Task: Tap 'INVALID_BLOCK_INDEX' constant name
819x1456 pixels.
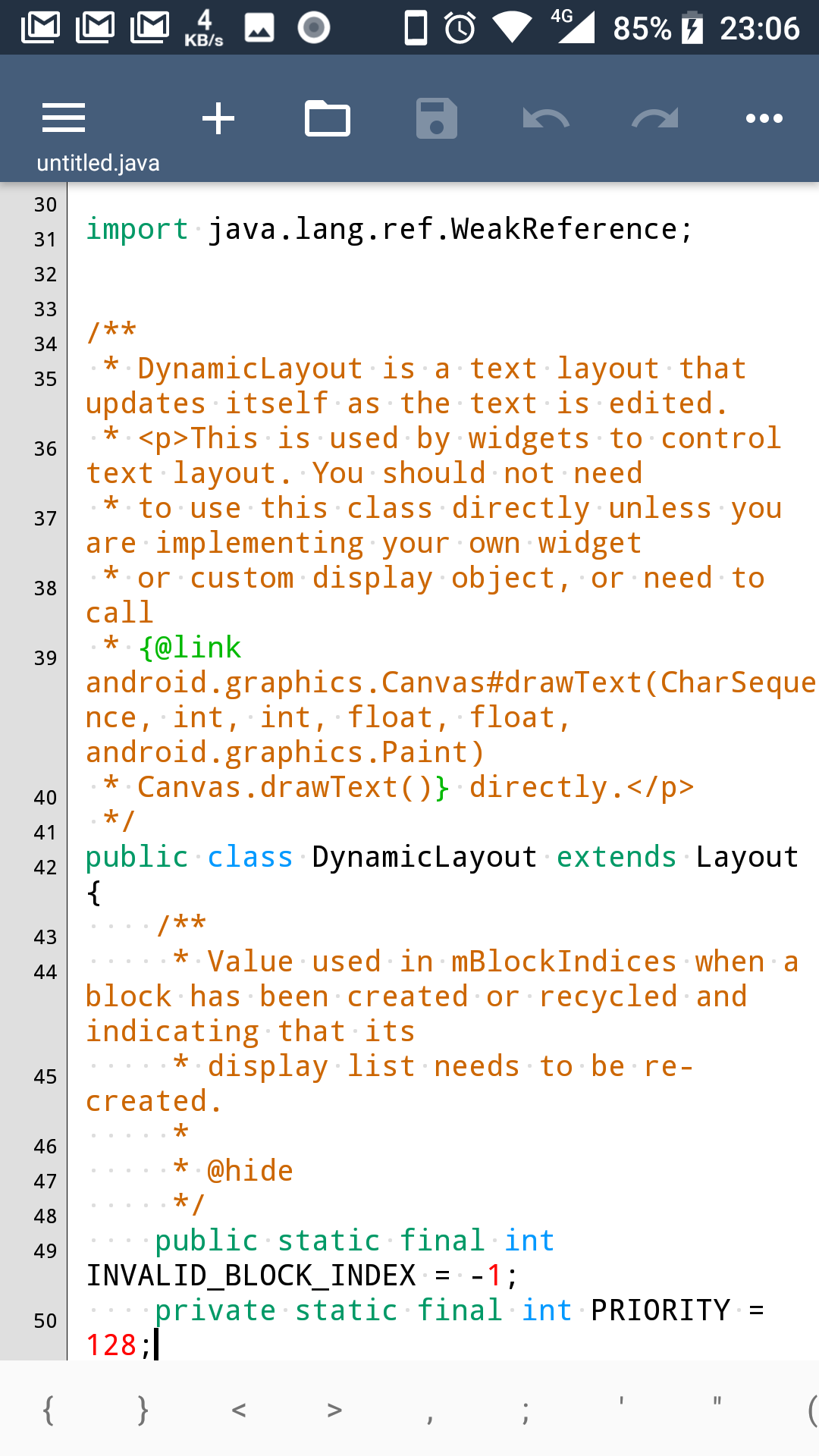Action: tap(251, 1276)
